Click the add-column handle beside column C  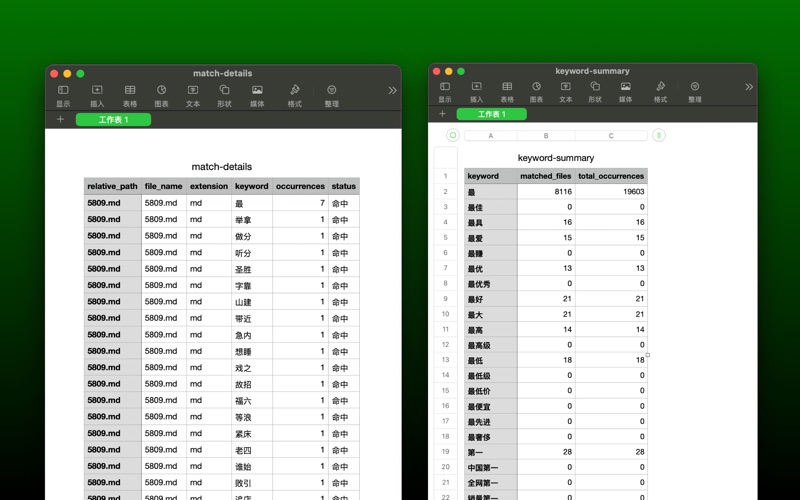[x=659, y=135]
